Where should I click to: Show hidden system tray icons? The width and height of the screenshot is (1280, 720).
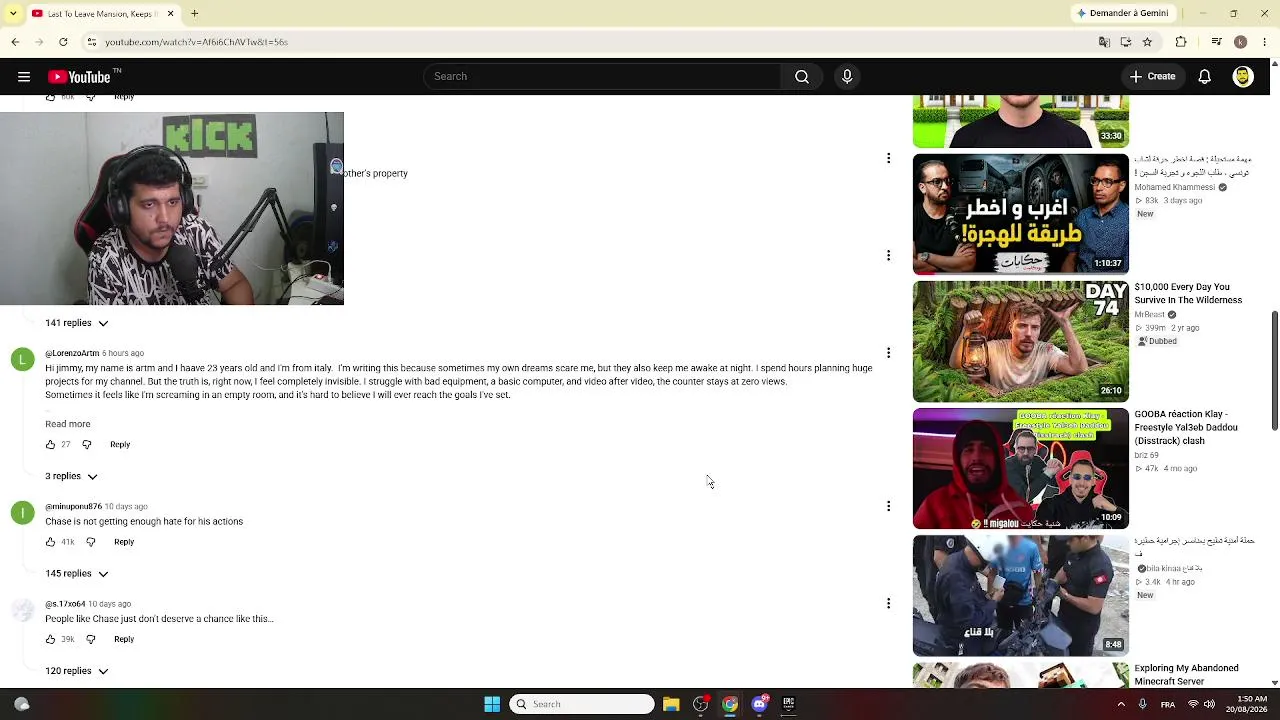pyautogui.click(x=1121, y=704)
